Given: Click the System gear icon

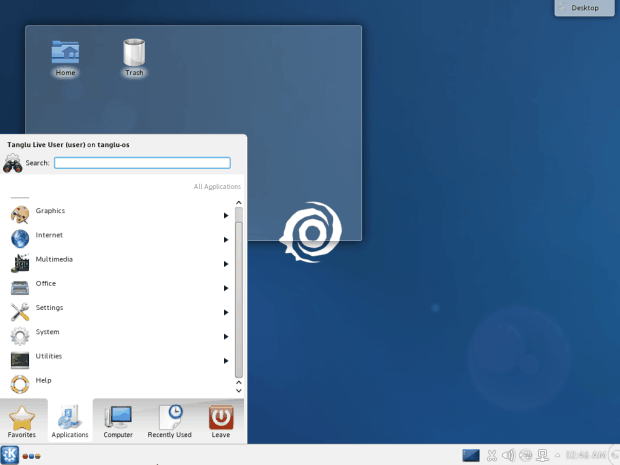Looking at the screenshot, I should coord(20,336).
